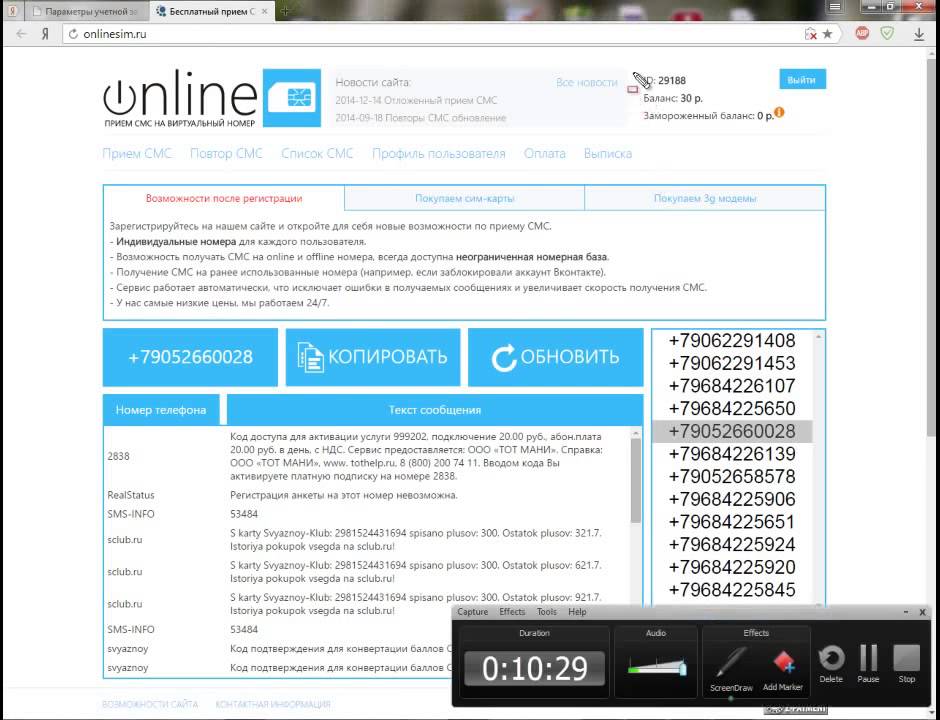Stop the screen recording
The image size is (940, 720).
tap(906, 663)
